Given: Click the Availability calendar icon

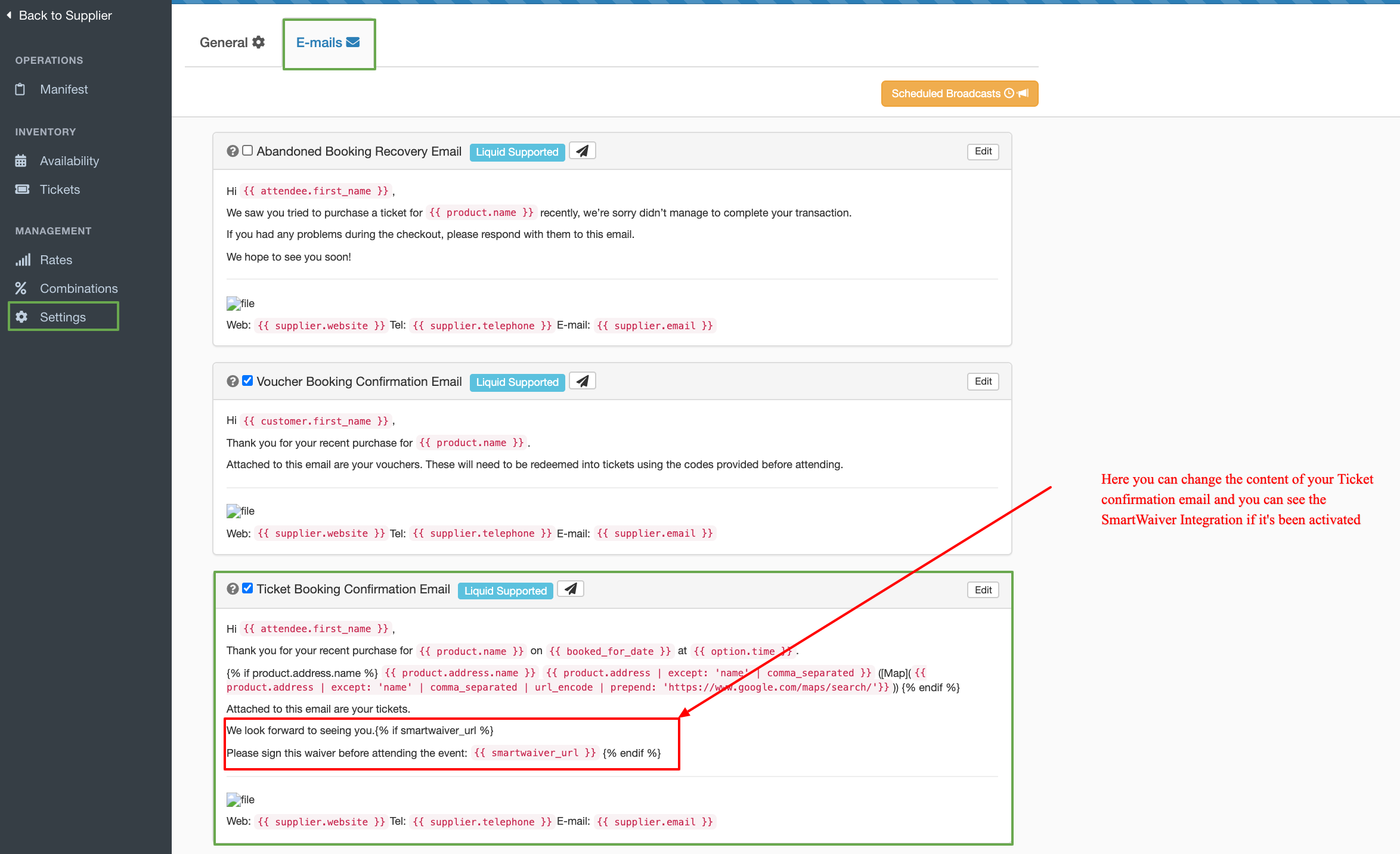Looking at the screenshot, I should point(21,161).
